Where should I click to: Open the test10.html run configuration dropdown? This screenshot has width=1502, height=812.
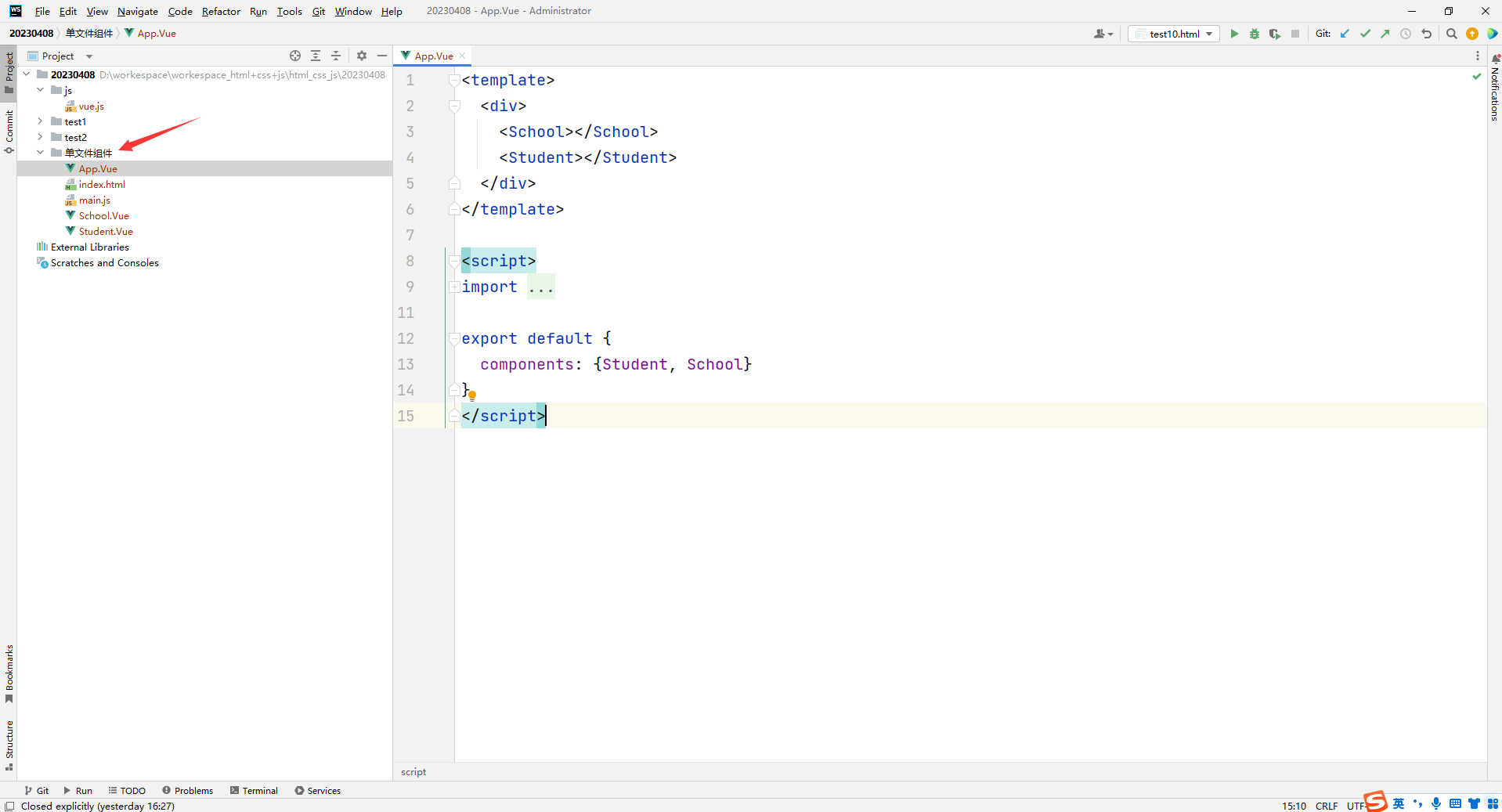pos(1174,34)
